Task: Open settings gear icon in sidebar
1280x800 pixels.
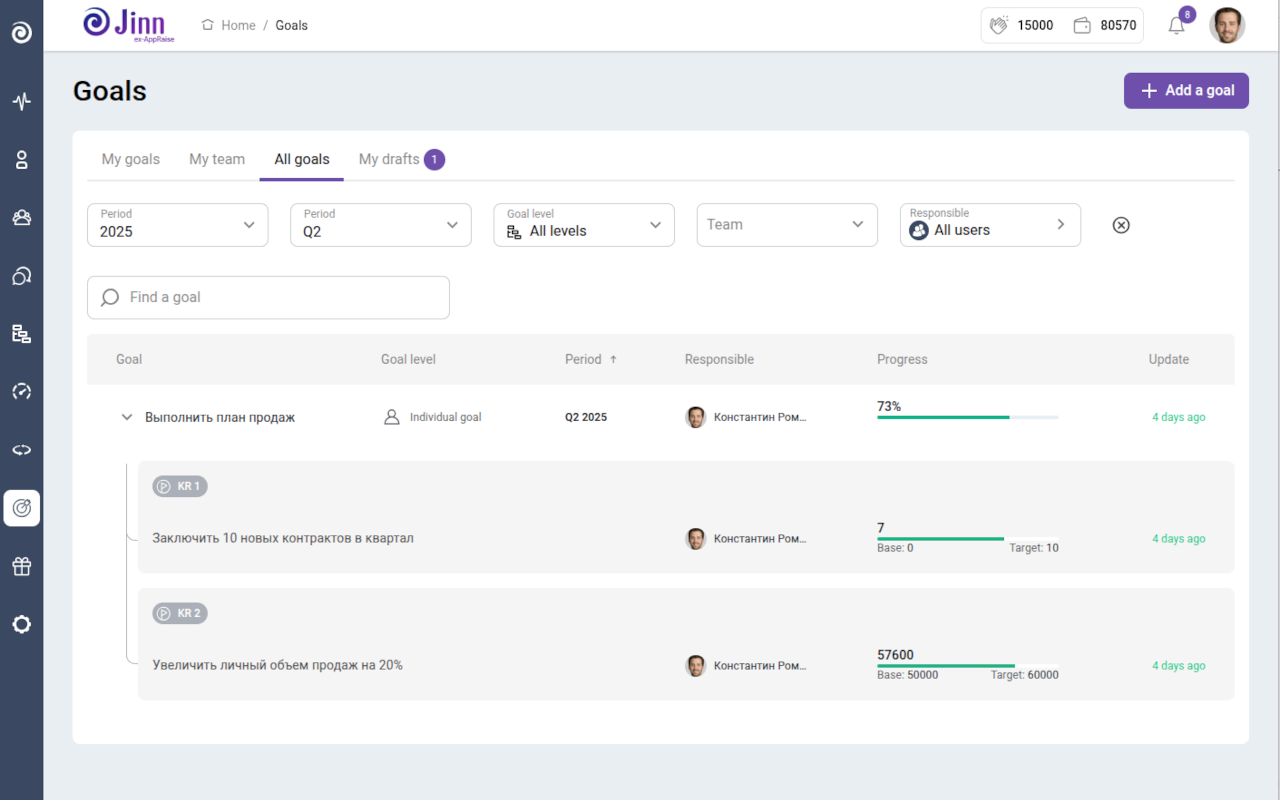Action: point(21,624)
